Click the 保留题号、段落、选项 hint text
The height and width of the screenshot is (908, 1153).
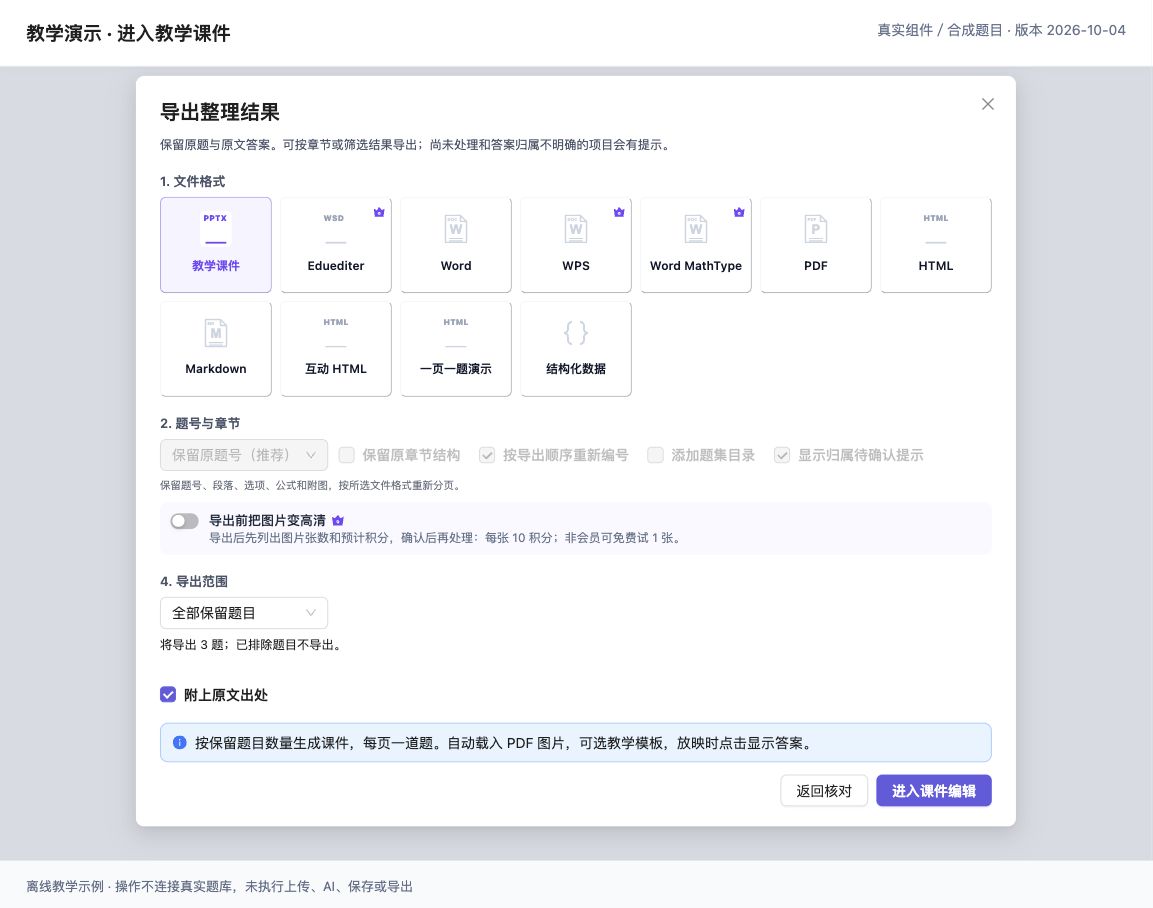[310, 485]
